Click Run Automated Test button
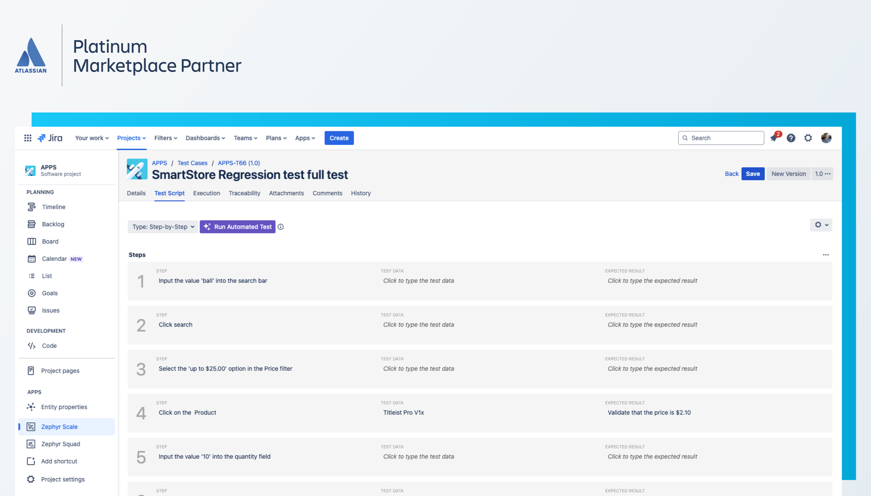The width and height of the screenshot is (871, 496). click(x=238, y=227)
